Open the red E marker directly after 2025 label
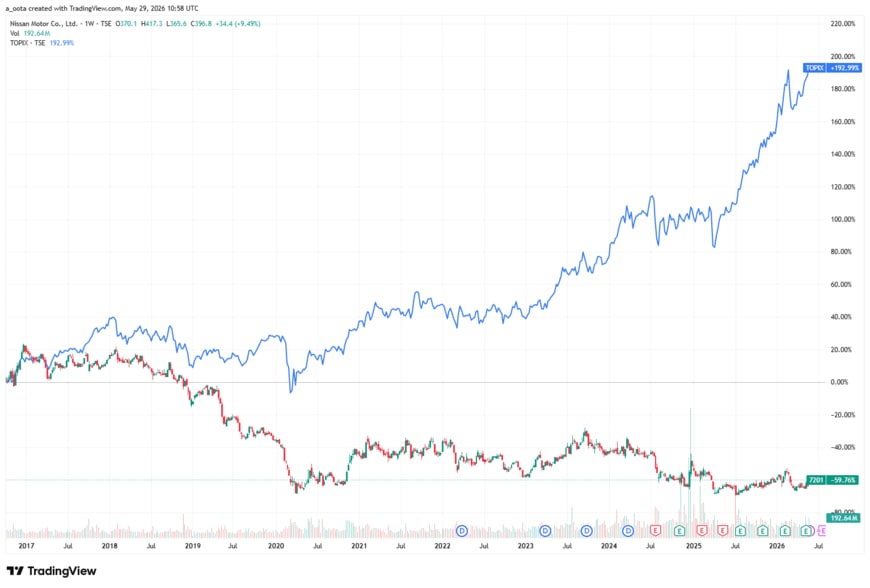The image size is (870, 588). (702, 531)
